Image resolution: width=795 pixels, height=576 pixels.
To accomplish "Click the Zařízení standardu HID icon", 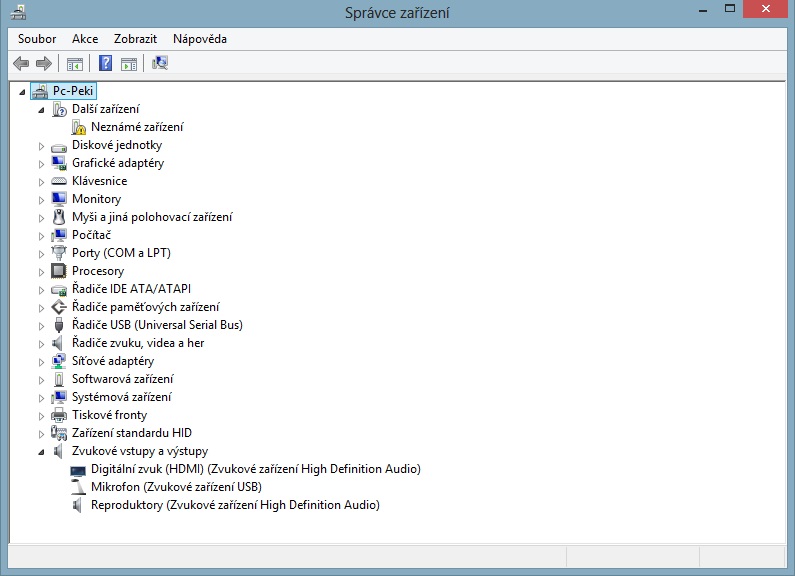I will (59, 433).
